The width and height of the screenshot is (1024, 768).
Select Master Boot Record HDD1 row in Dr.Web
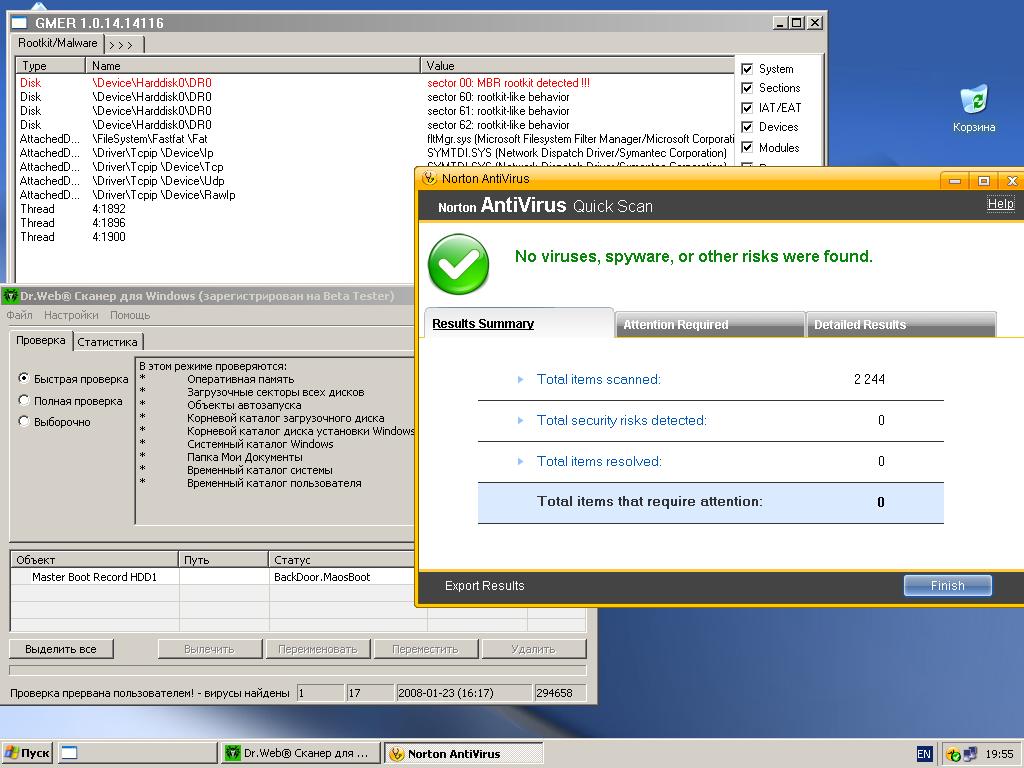tap(213, 577)
